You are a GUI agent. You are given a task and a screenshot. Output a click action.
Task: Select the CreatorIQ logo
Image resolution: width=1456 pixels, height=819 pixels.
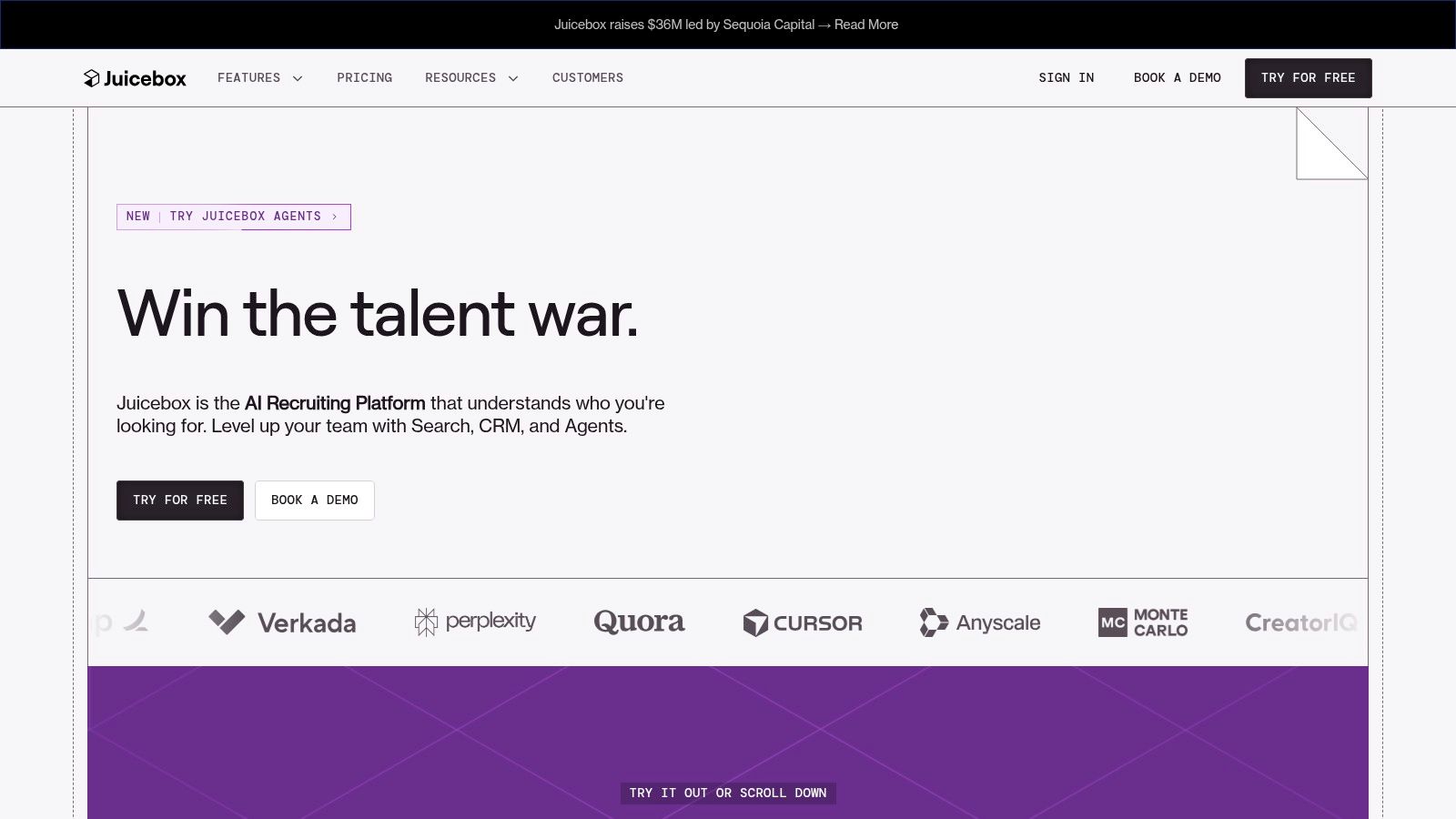click(x=1301, y=622)
